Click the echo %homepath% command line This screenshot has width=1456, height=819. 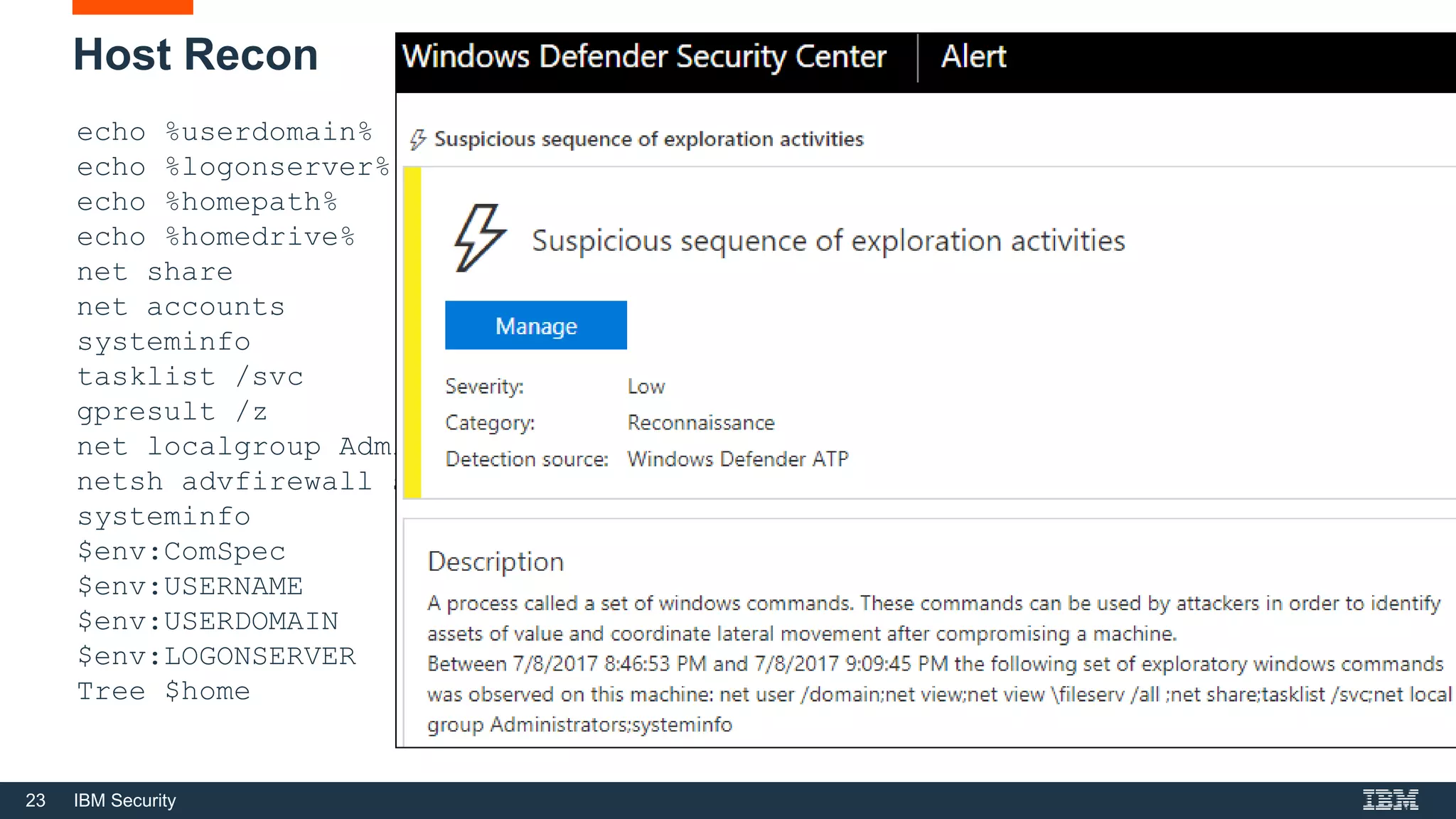point(207,203)
